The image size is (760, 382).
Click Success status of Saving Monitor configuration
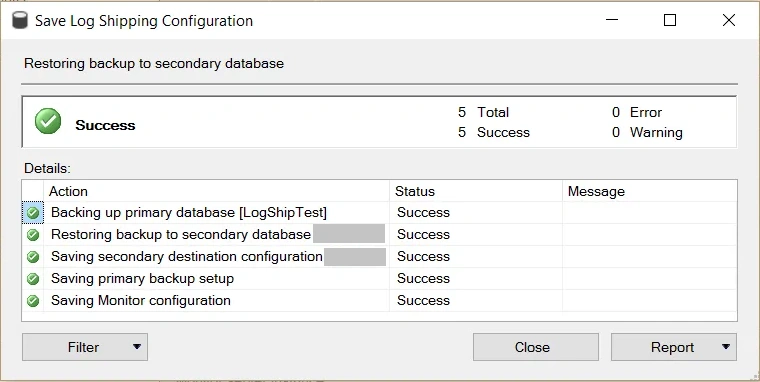click(x=423, y=301)
